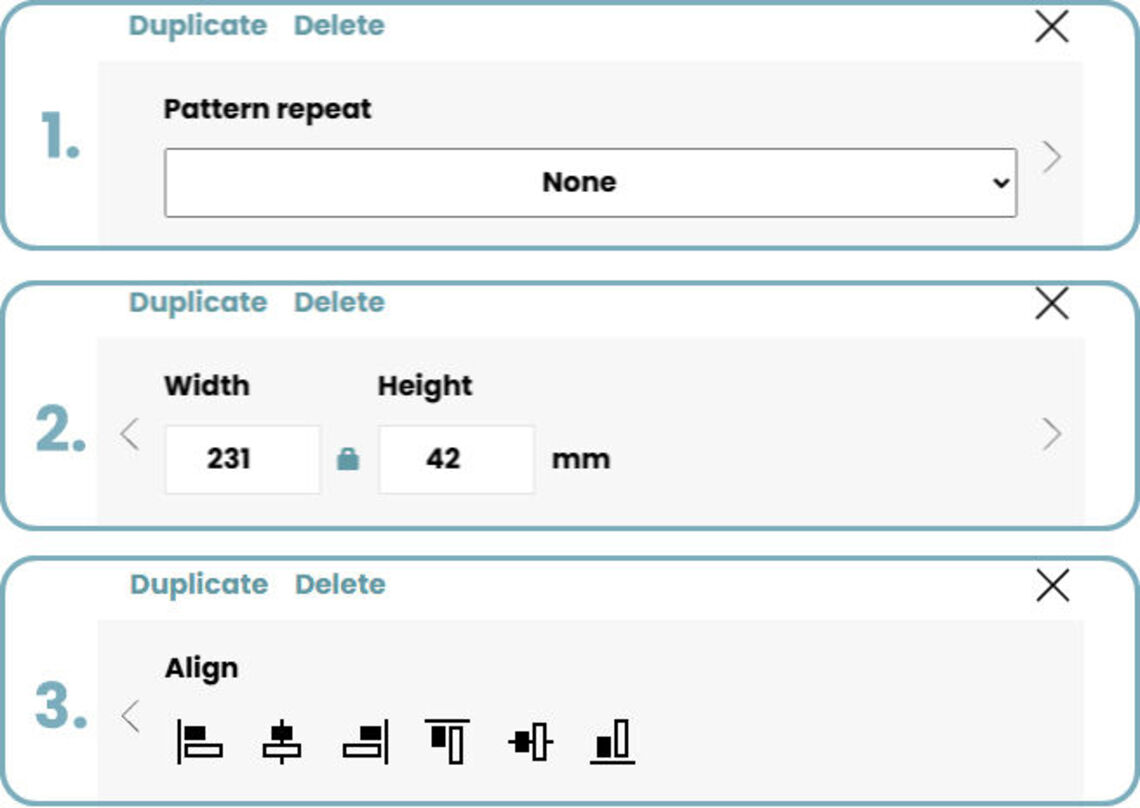Click Duplicate above Width and Height
1140x808 pixels.
pos(198,302)
